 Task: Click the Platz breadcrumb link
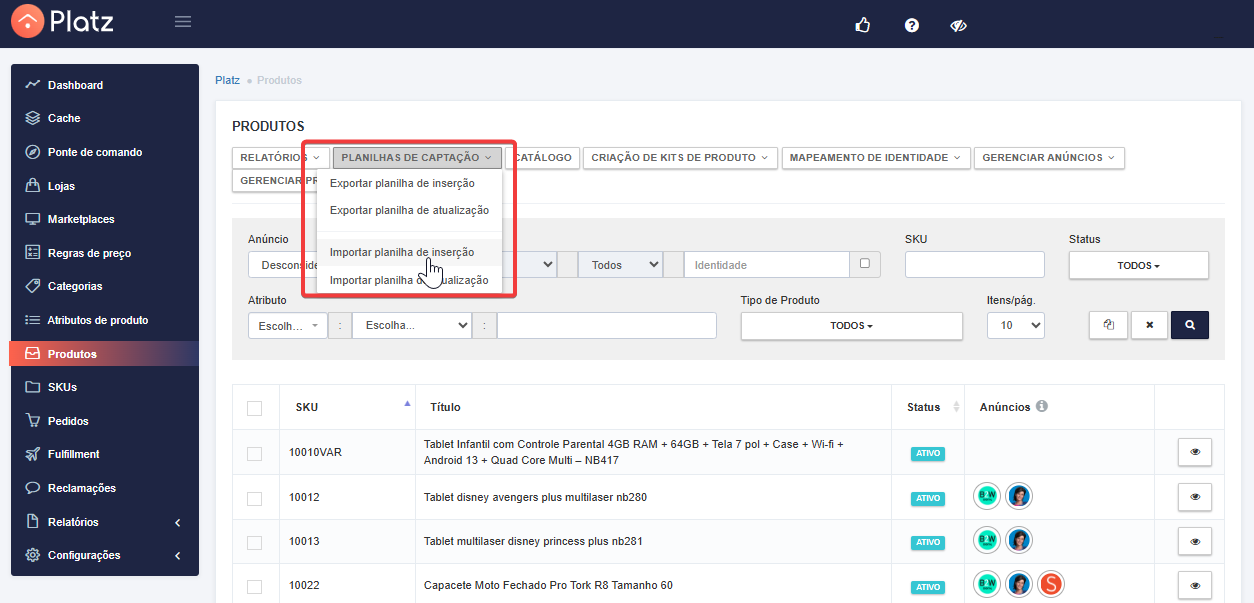coord(227,80)
